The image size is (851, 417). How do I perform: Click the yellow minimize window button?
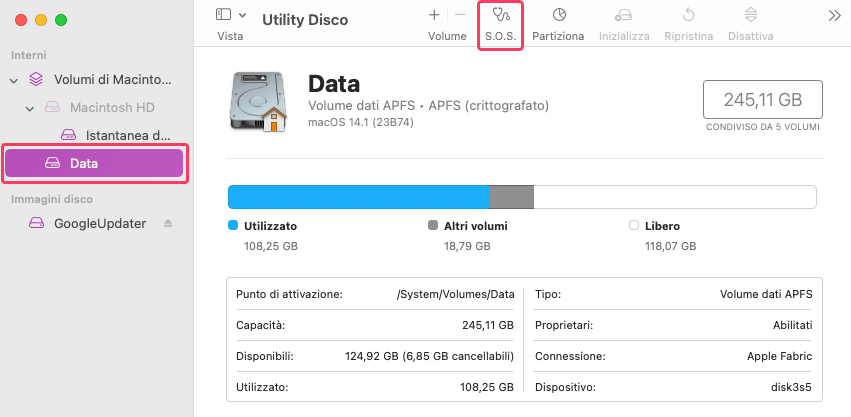coord(41,21)
